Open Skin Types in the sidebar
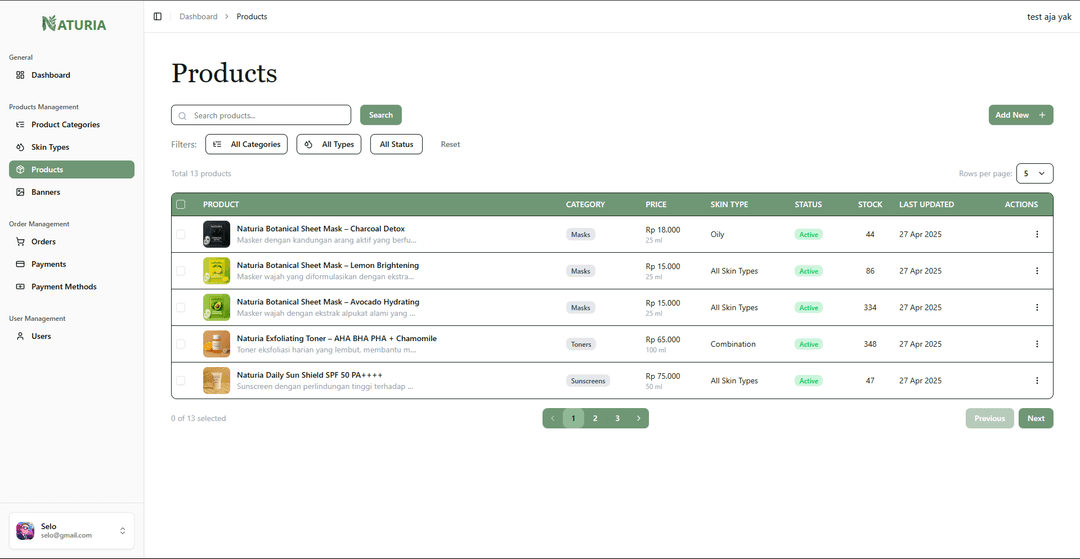 (72, 147)
